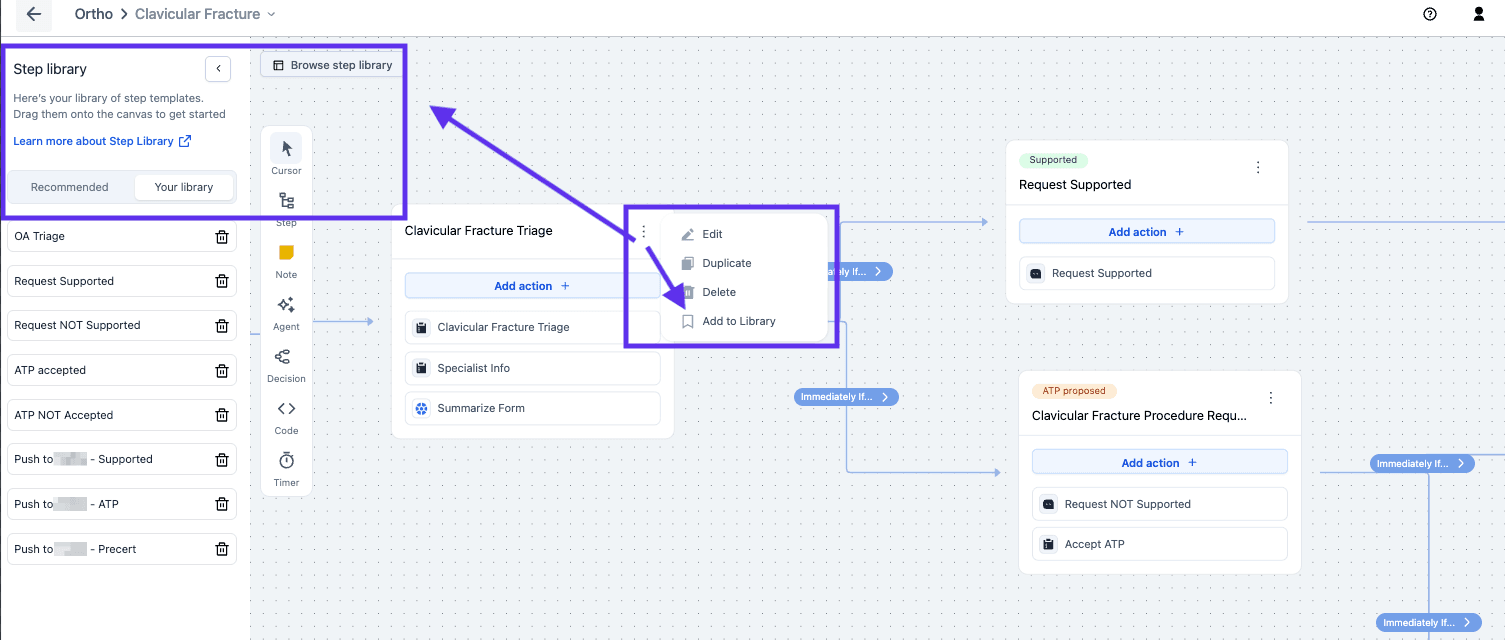Delete Request NOT Supported library template
The height and width of the screenshot is (640, 1505).
pos(222,325)
